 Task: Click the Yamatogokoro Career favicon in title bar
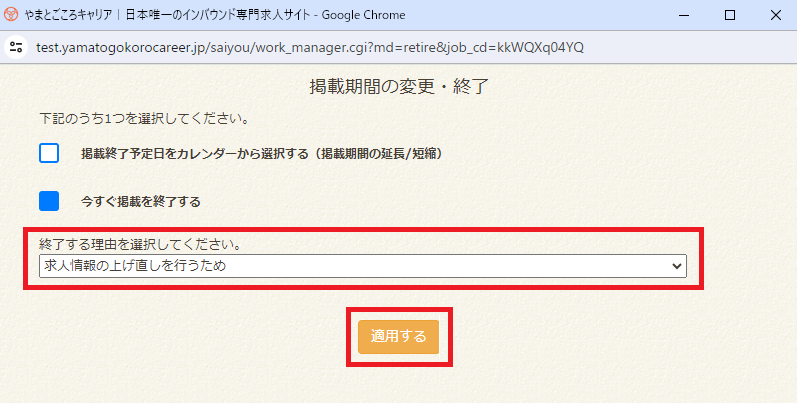(x=13, y=15)
